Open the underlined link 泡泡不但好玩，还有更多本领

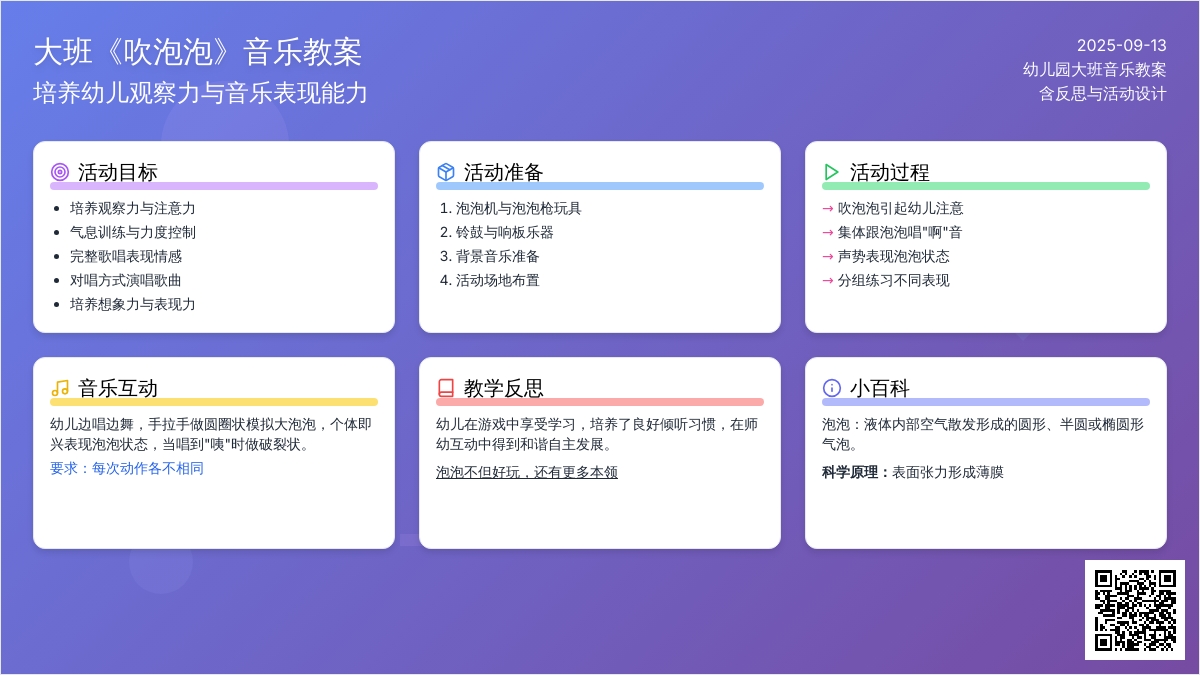526,472
